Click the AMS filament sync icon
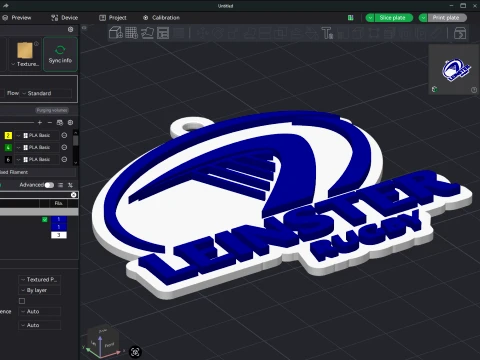 pos(60,123)
